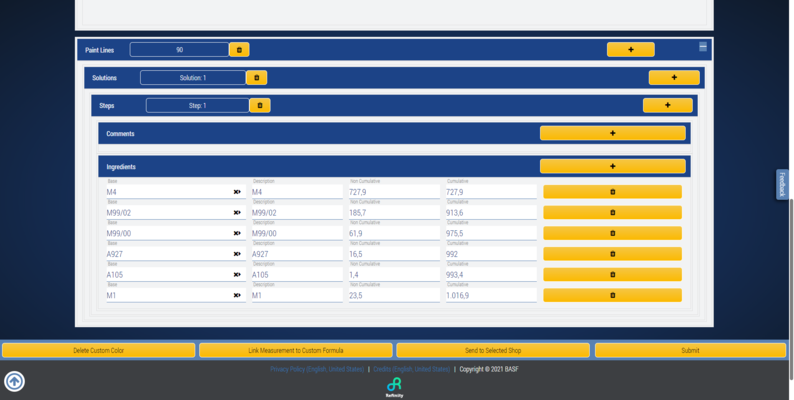Edit cumulative value 975,5
Image resolution: width=794 pixels, height=400 pixels.
point(491,233)
